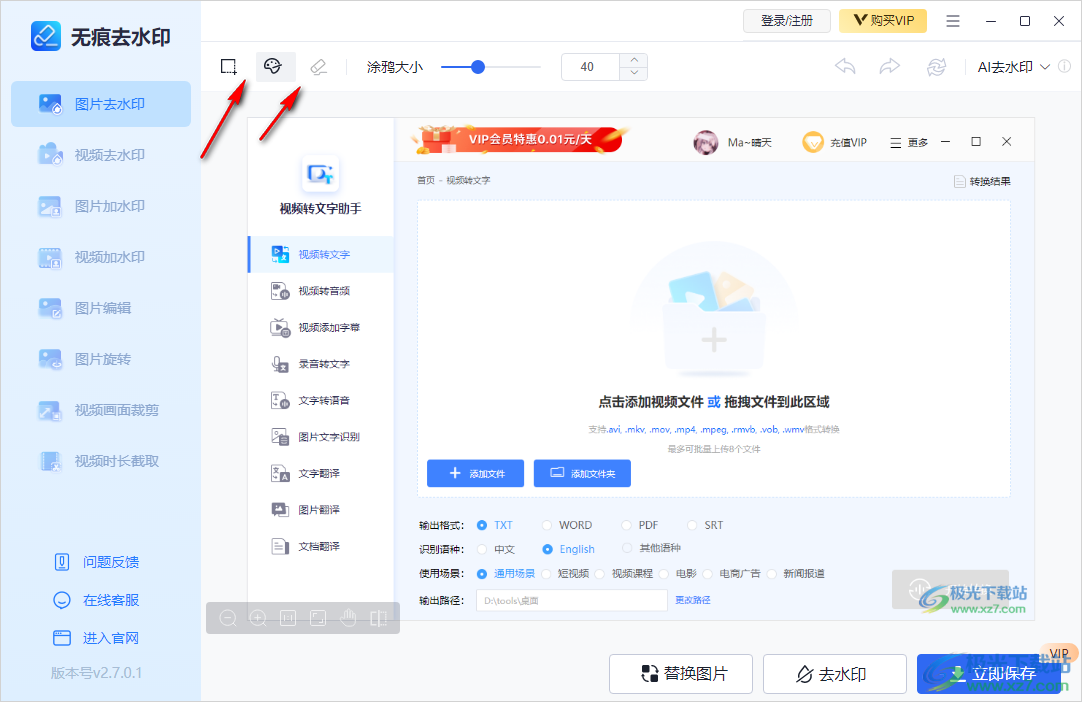The width and height of the screenshot is (1082, 702).
Task: Select the WORD output radio button
Action: click(547, 525)
